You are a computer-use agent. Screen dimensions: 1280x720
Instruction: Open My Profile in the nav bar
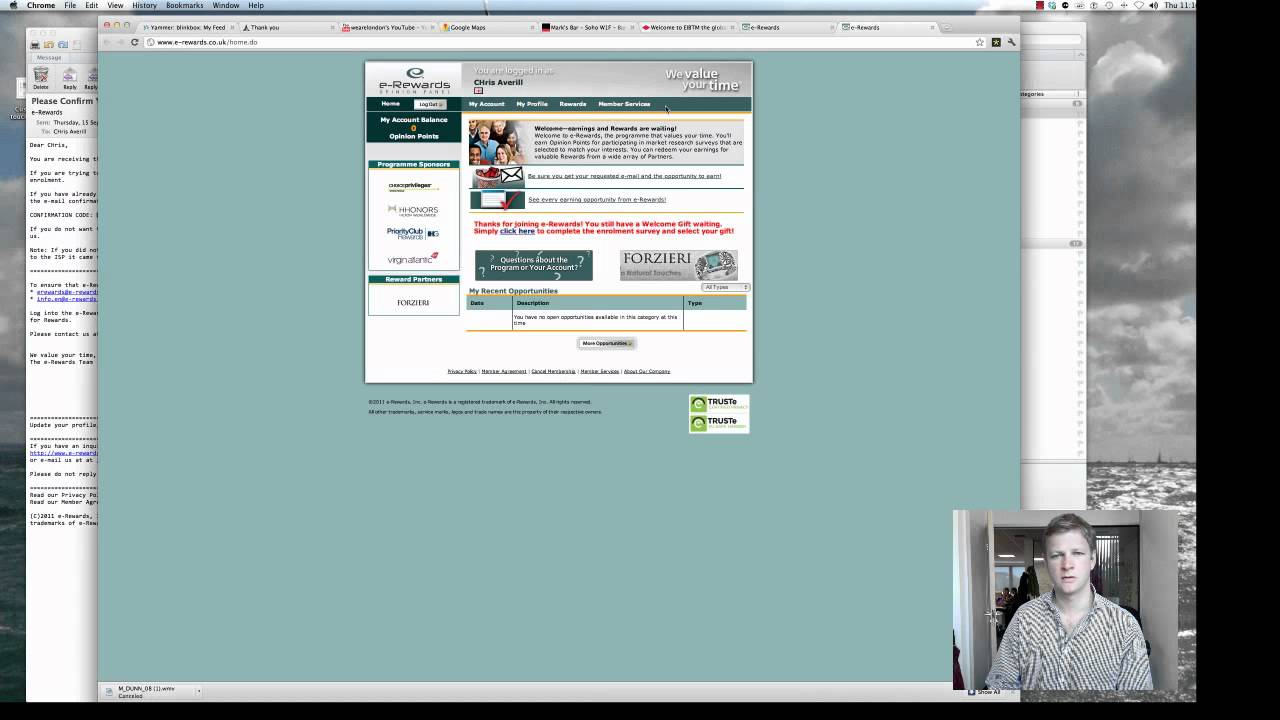click(x=532, y=104)
